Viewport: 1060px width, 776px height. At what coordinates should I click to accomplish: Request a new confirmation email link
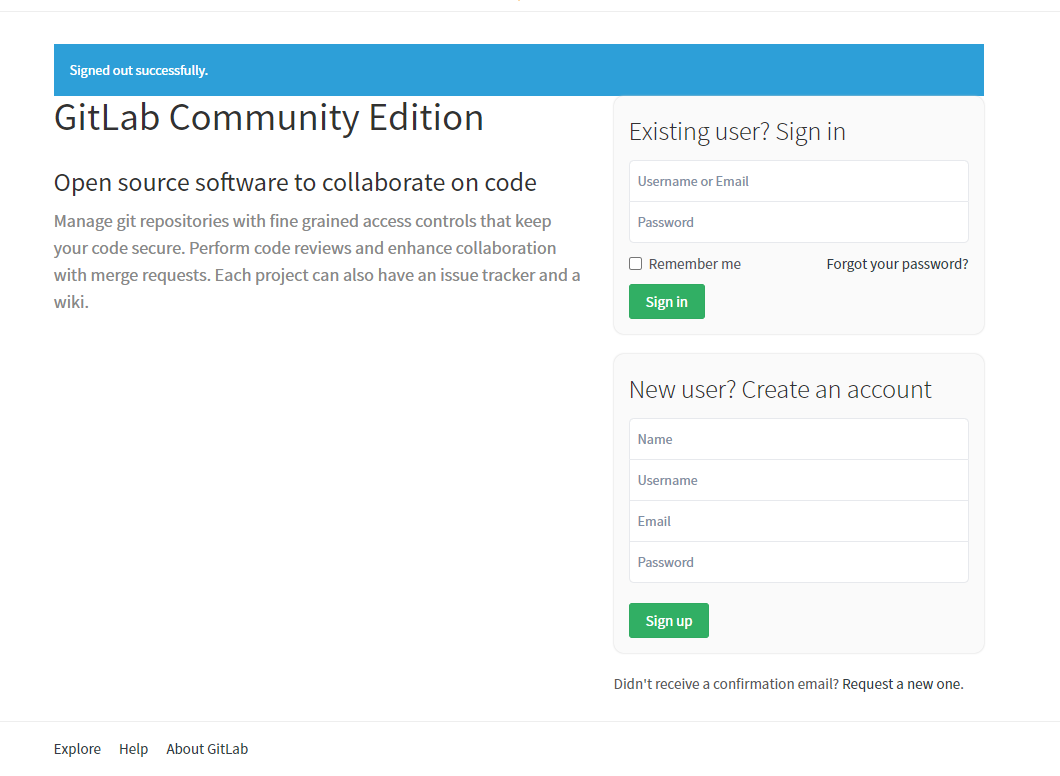(x=902, y=684)
